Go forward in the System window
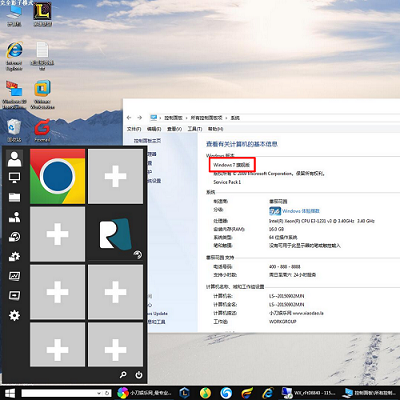The height and width of the screenshot is (400, 400). click(140, 118)
